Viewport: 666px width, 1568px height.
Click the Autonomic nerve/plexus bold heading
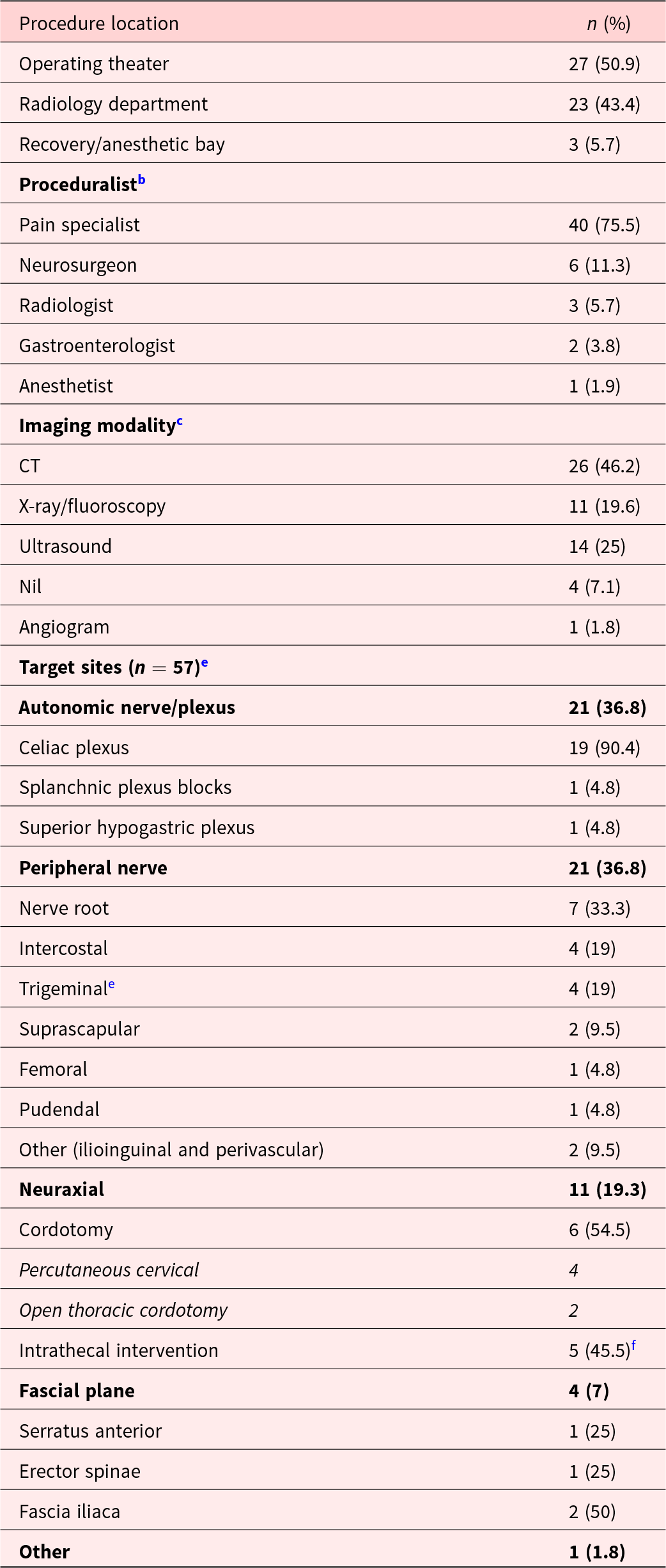(x=127, y=708)
